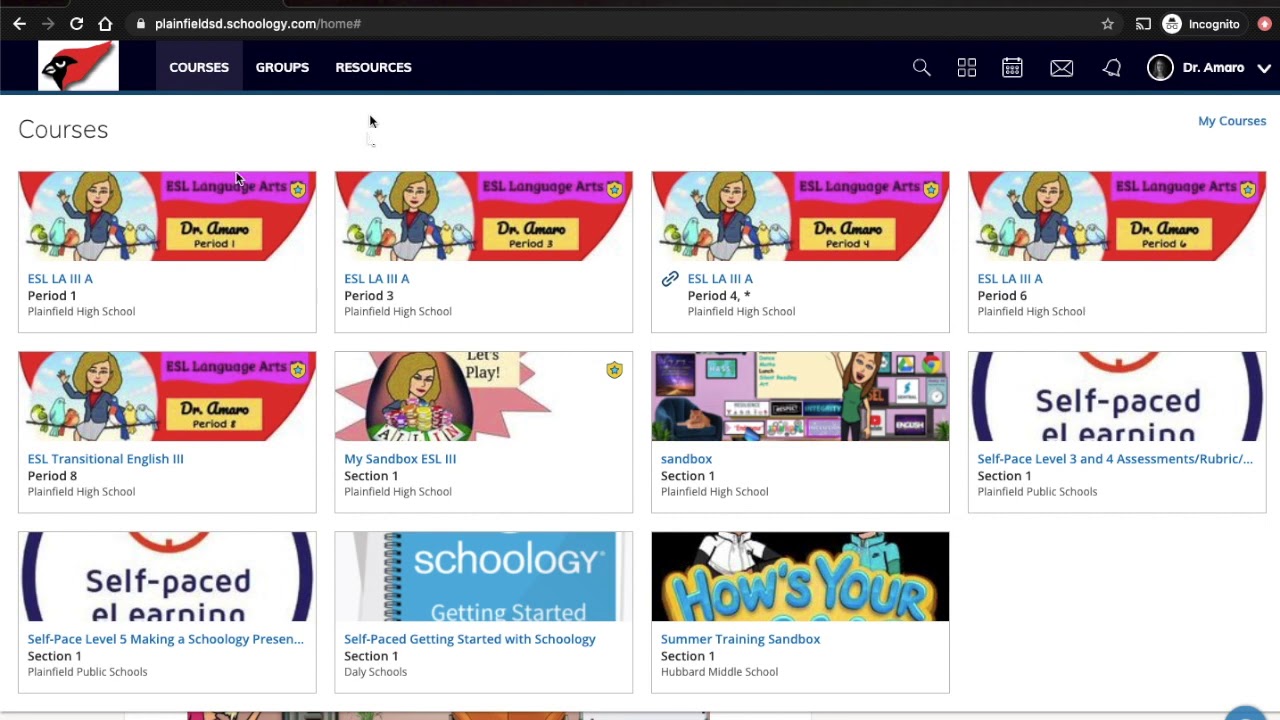Open the RESOURCES menu
1280x720 pixels.
[373, 67]
